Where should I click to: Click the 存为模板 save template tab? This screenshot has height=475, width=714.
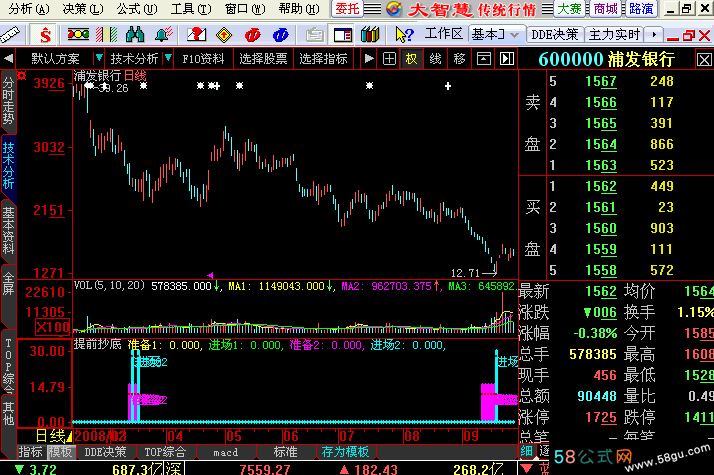click(345, 452)
